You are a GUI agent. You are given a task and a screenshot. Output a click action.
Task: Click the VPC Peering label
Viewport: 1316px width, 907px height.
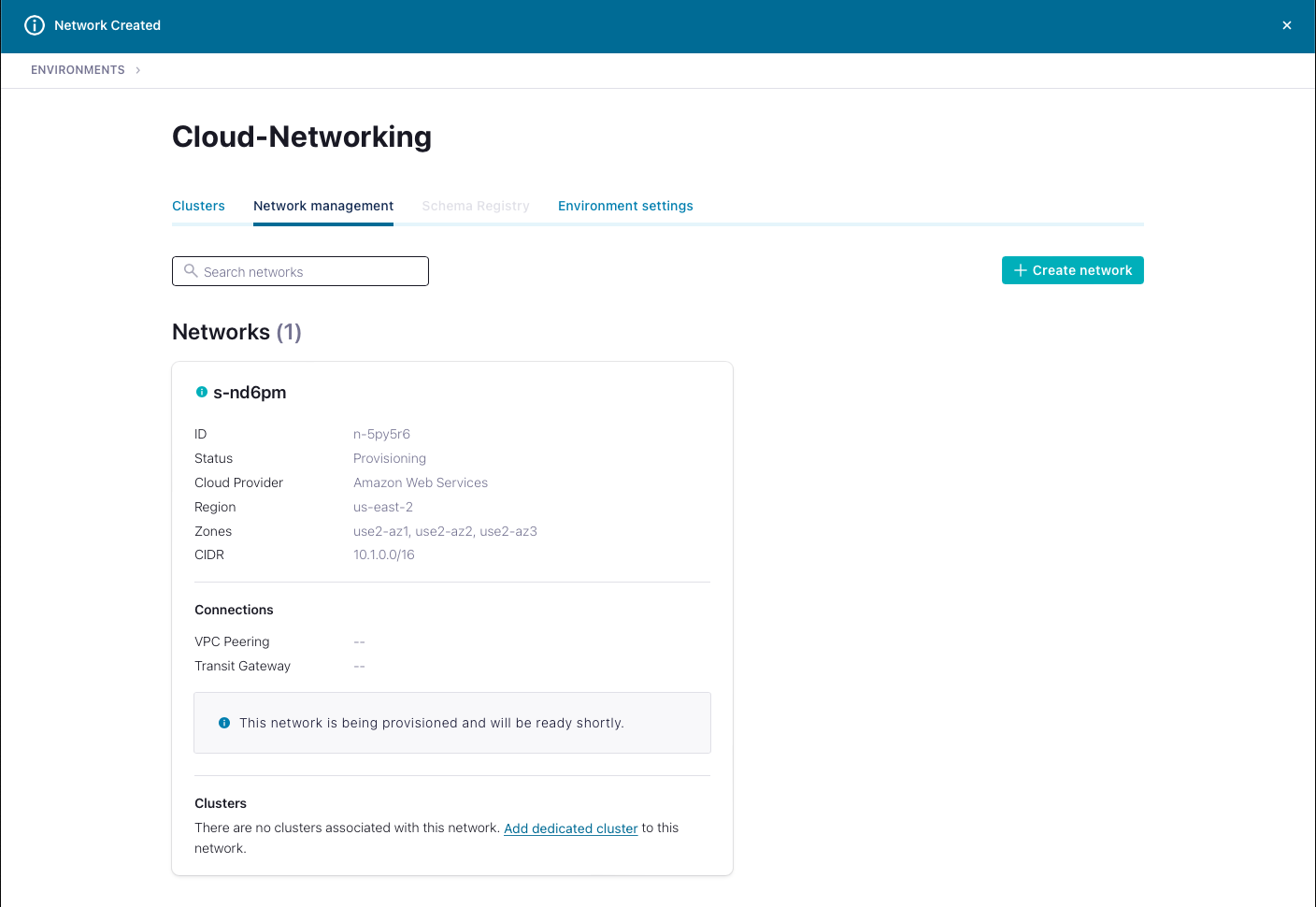pyautogui.click(x=232, y=641)
